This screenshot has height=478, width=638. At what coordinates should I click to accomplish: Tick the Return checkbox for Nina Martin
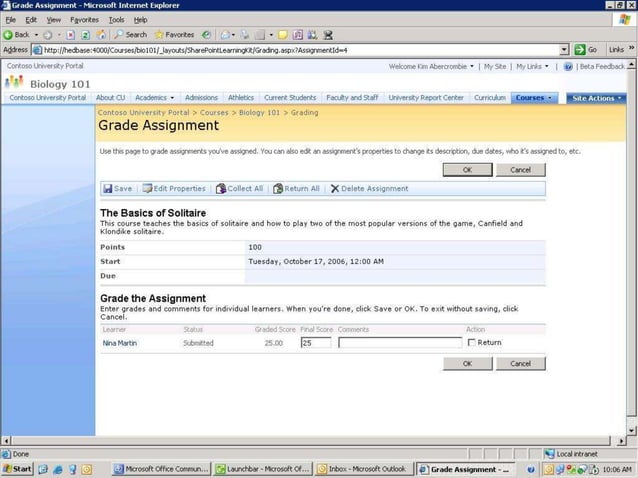pos(472,343)
